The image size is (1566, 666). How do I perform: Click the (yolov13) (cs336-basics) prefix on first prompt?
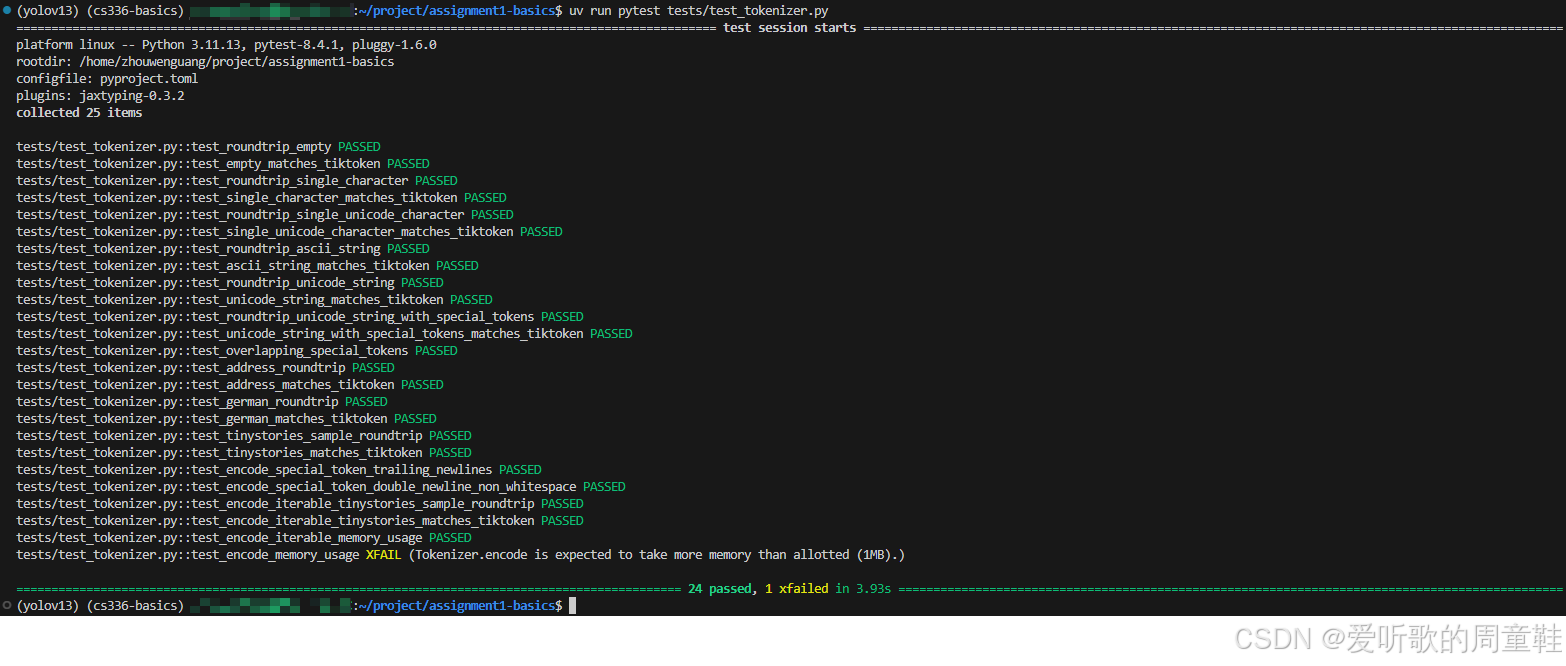click(100, 11)
